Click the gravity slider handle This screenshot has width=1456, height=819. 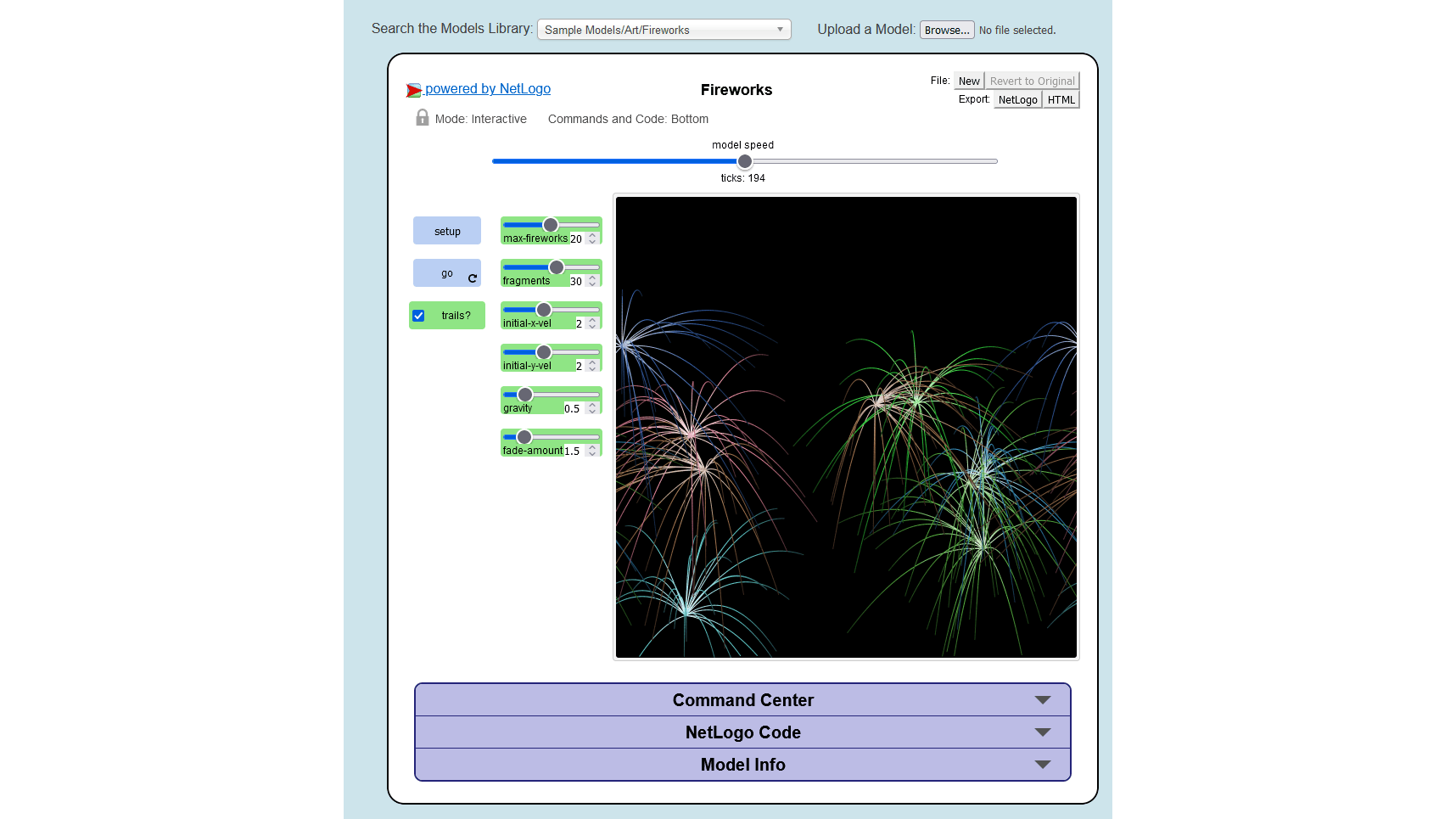[524, 394]
